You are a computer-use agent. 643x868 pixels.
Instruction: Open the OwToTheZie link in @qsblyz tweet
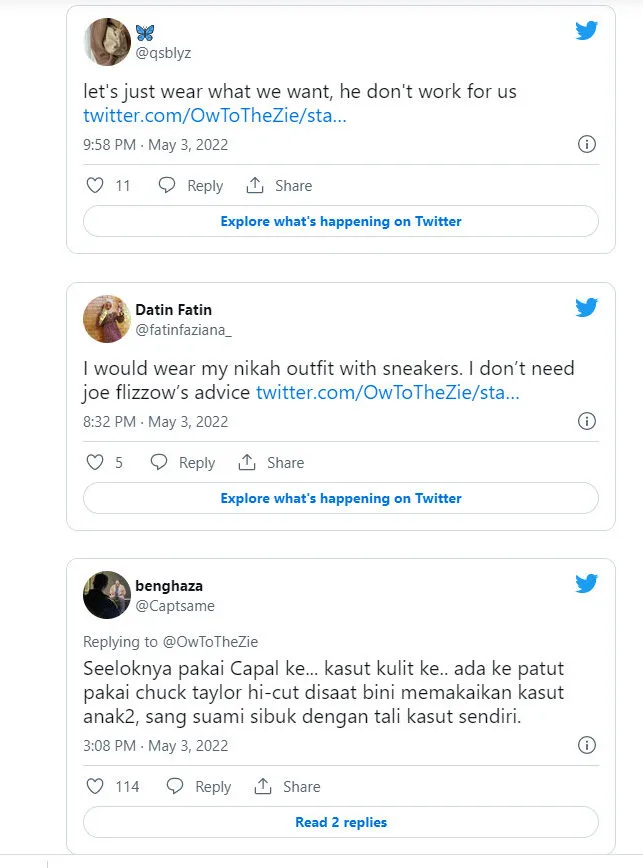click(x=215, y=117)
